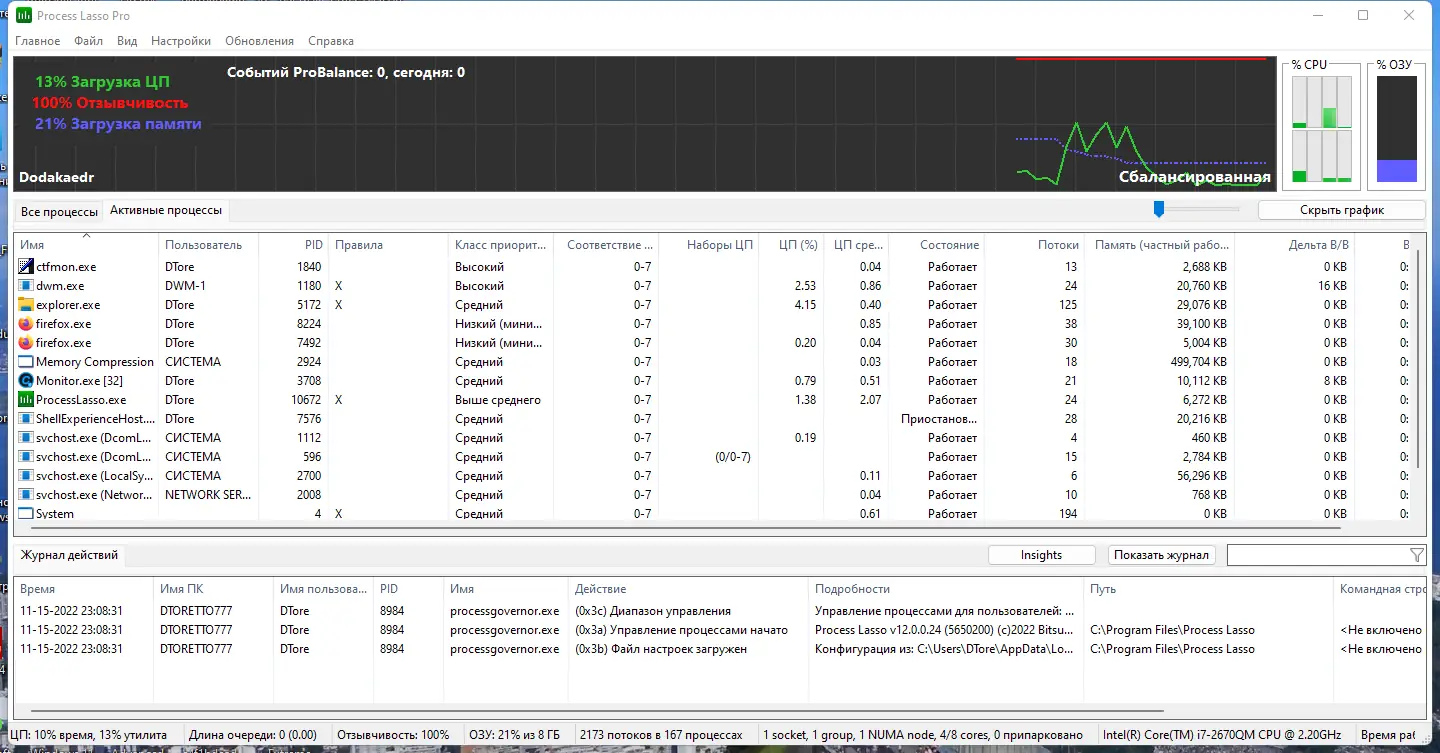Click the explorer.exe process icon
This screenshot has width=1440, height=753.
point(26,305)
